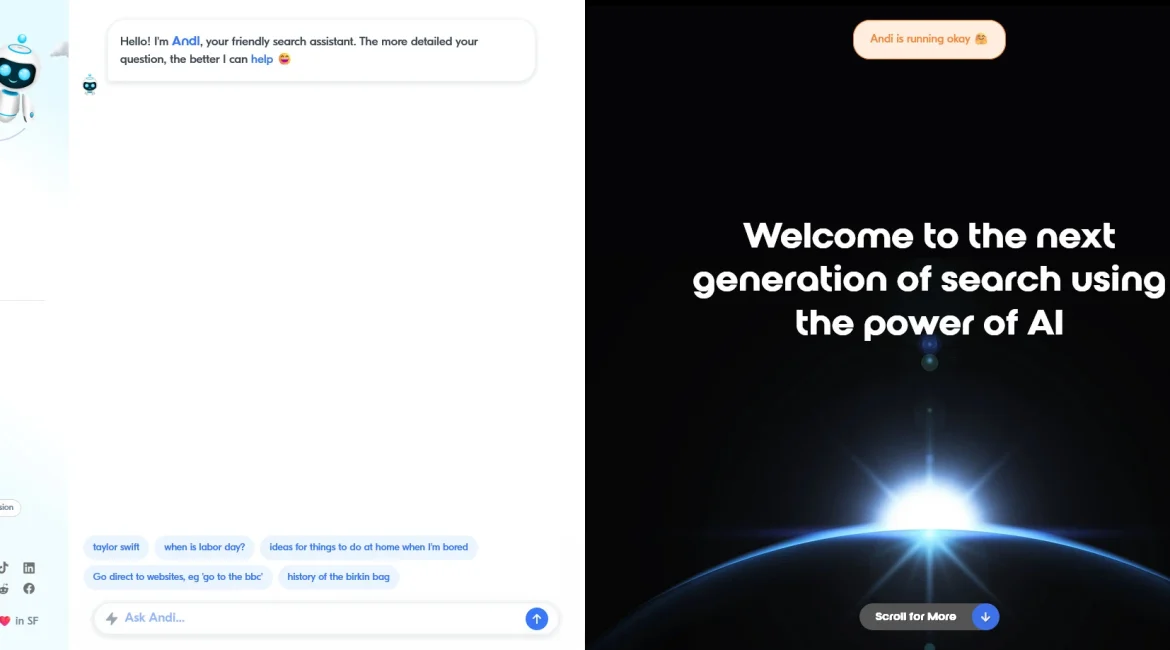Click the heading 'Welcome to the next generation'
The image size is (1170, 650).
point(929,279)
